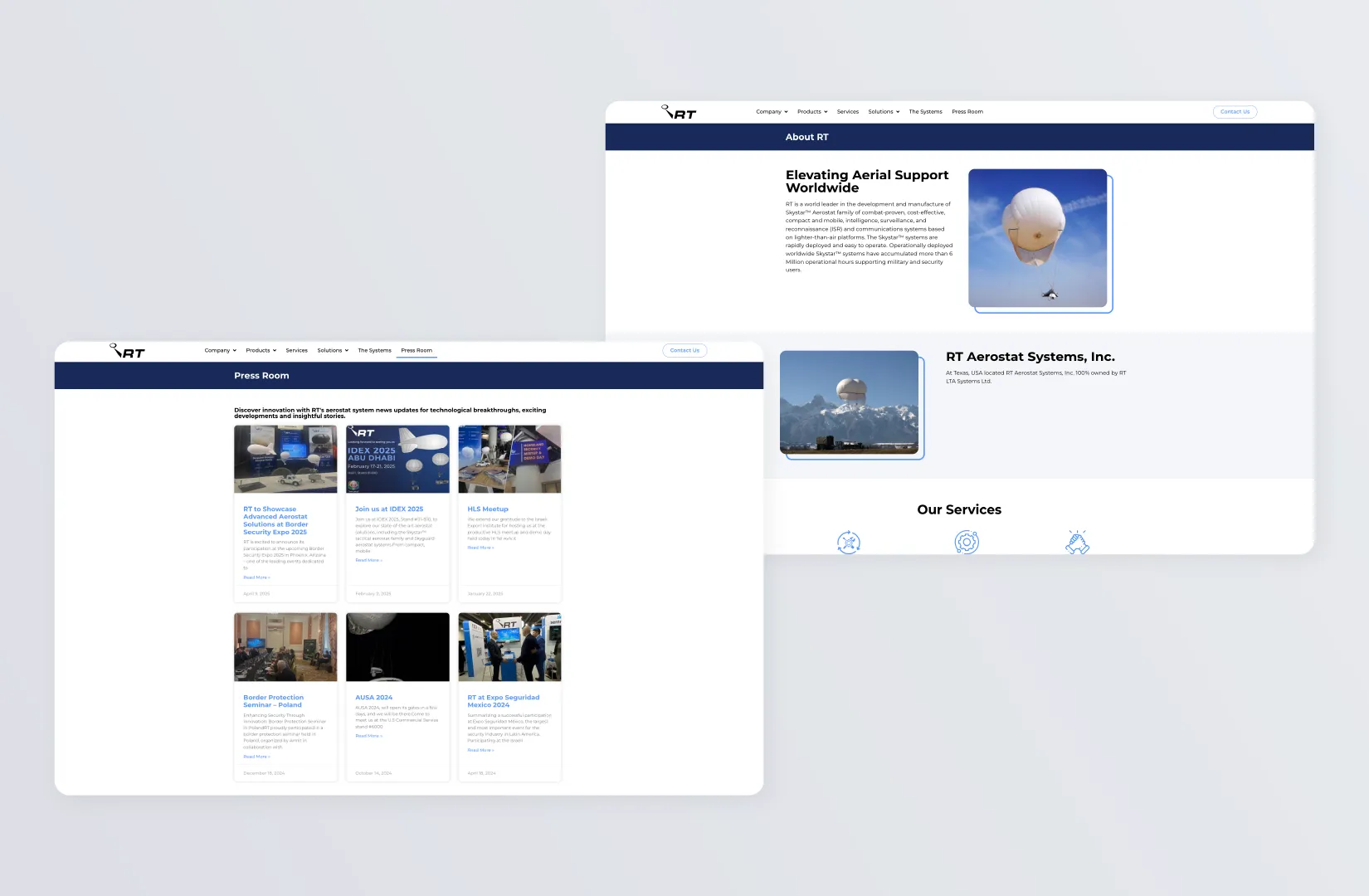
Task: Expand the Company dropdown on the About RT page
Action: tap(772, 111)
